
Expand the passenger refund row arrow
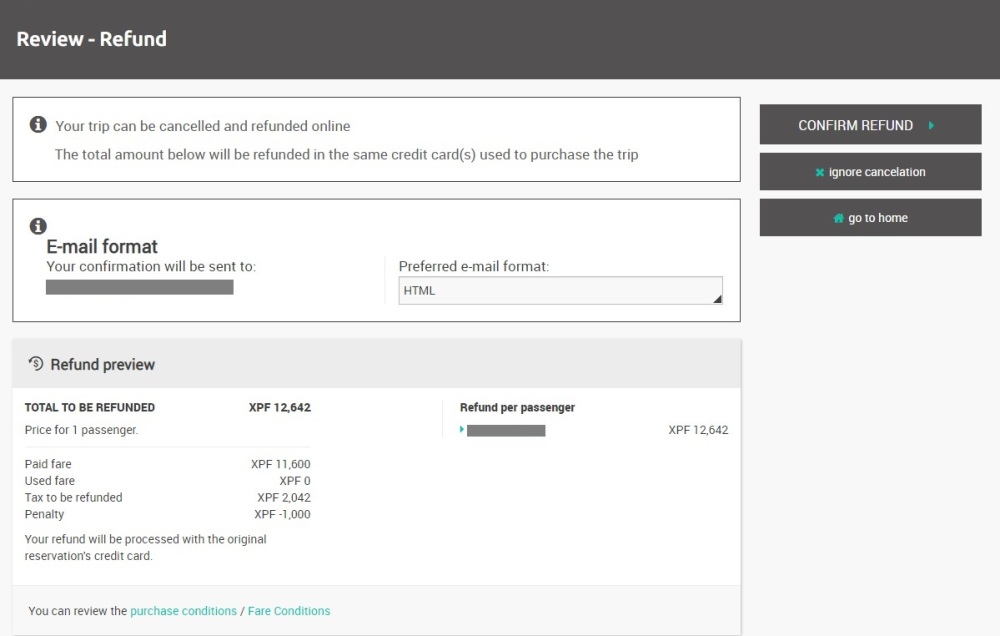pos(462,429)
